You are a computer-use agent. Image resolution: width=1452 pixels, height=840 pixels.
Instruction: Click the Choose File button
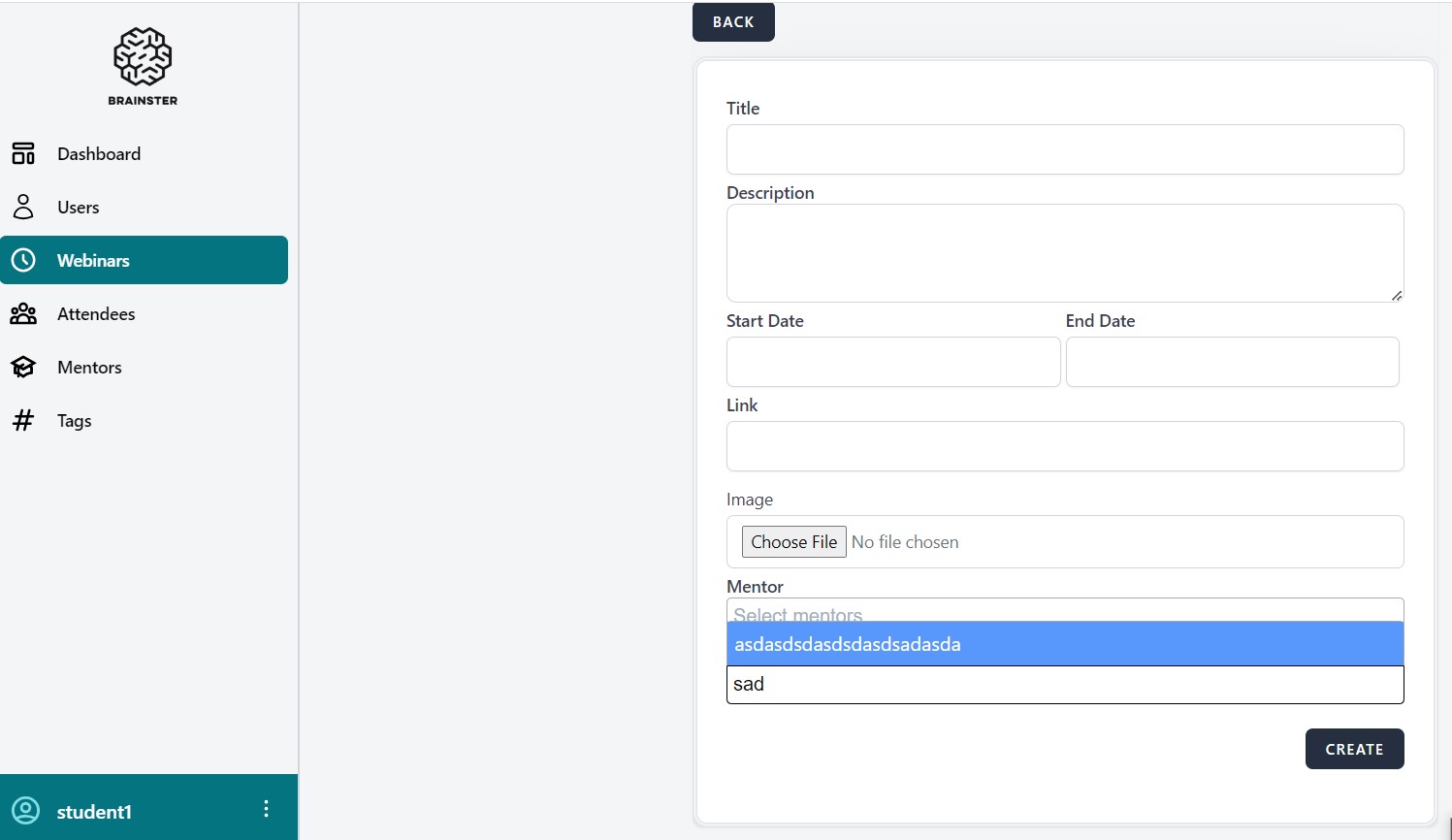(x=793, y=541)
